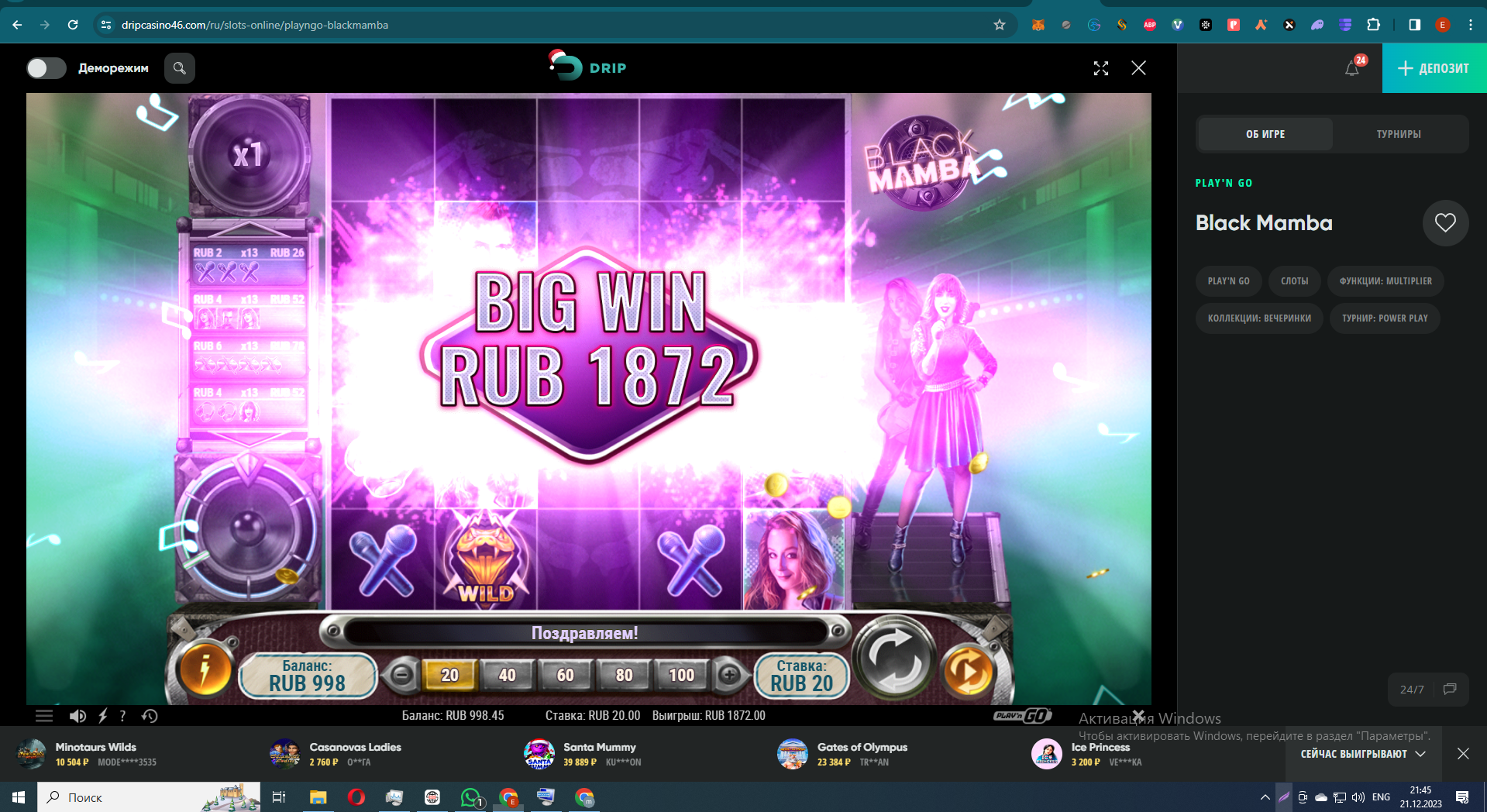The width and height of the screenshot is (1487, 812).
Task: Open the notifications bell
Action: pos(1352,68)
